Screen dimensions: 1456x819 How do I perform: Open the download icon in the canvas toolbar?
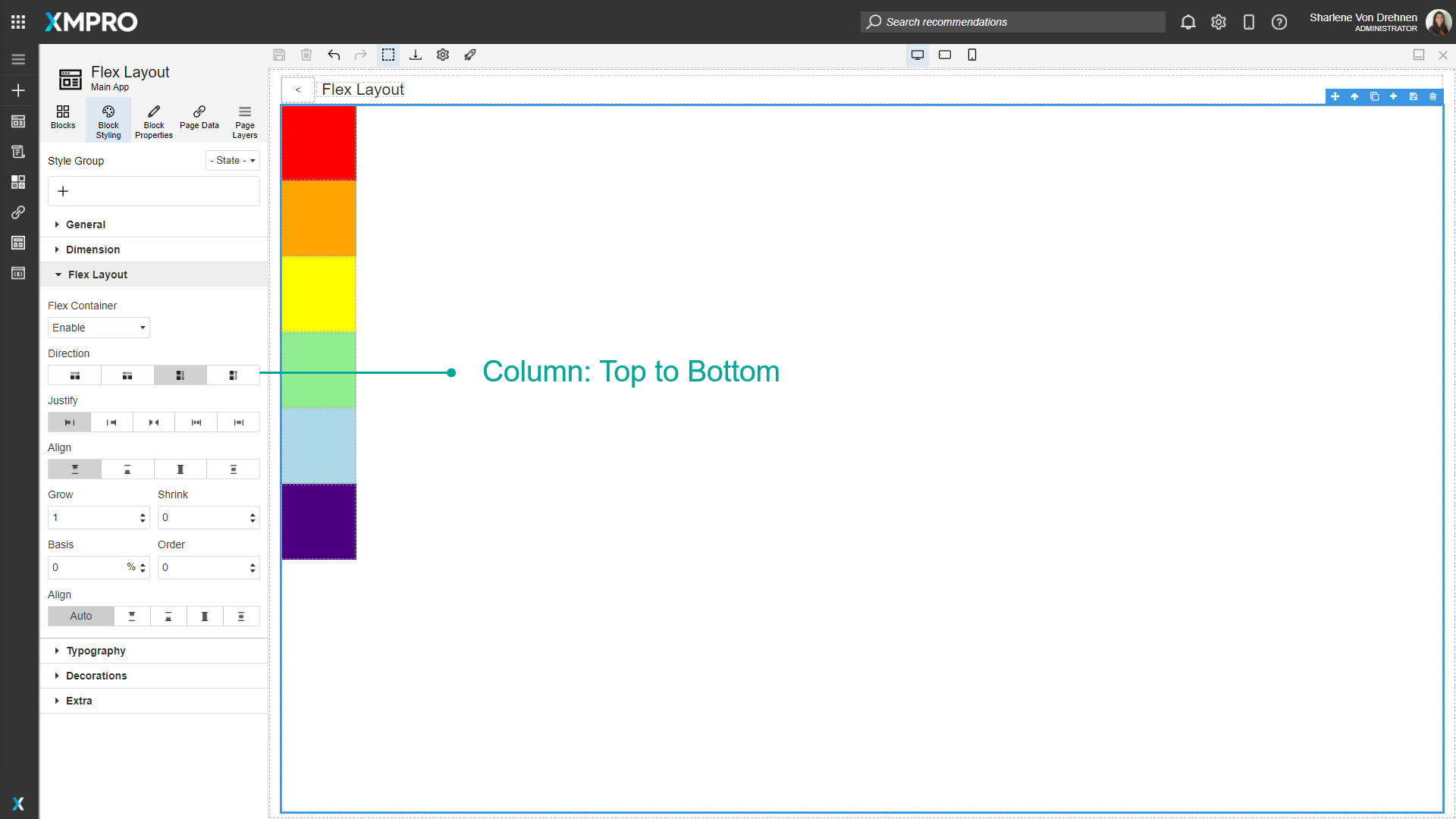[416, 55]
